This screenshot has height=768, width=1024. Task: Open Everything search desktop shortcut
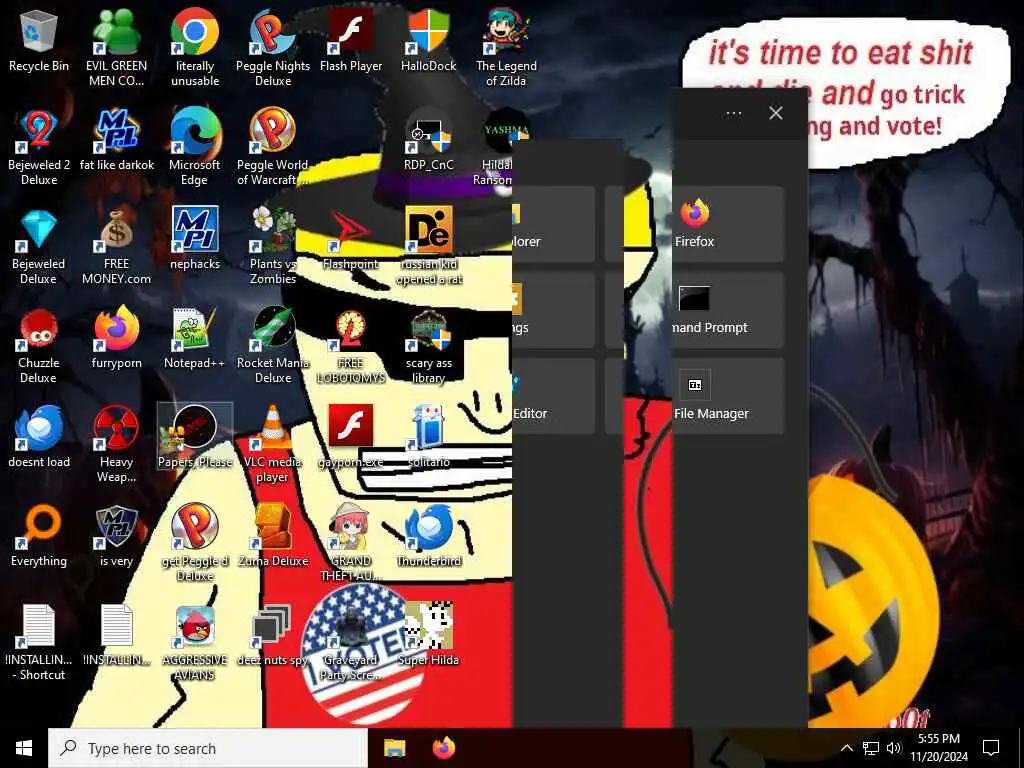tap(39, 536)
